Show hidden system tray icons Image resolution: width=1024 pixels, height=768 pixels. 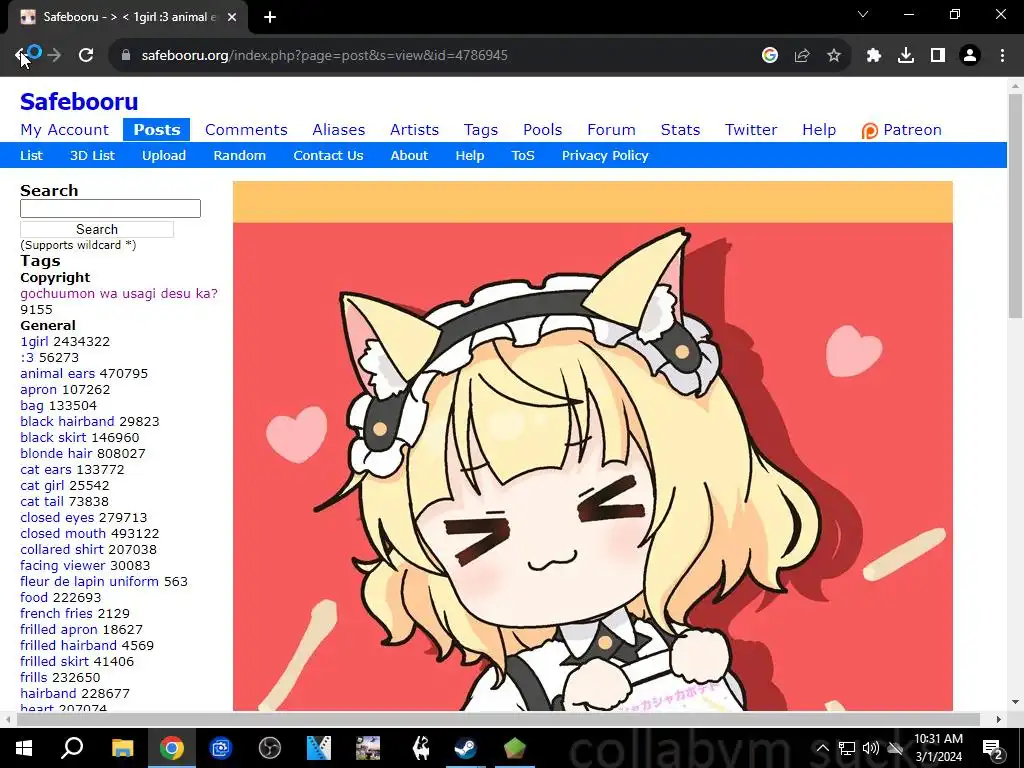[x=822, y=748]
